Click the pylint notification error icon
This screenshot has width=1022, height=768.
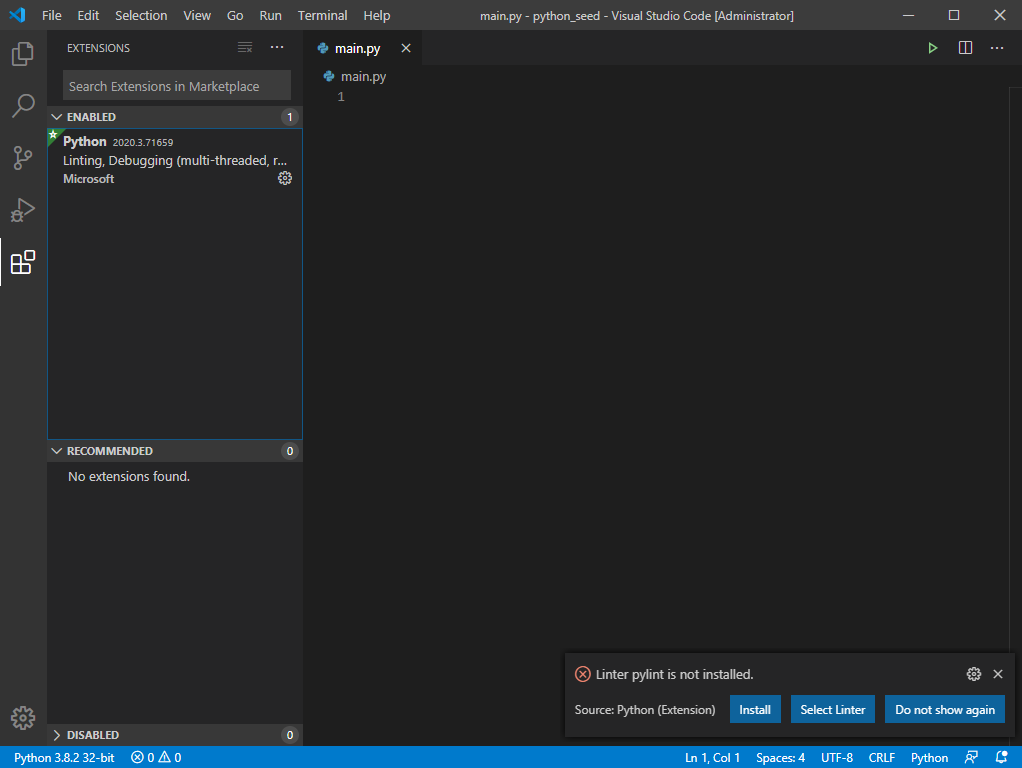pyautogui.click(x=583, y=674)
